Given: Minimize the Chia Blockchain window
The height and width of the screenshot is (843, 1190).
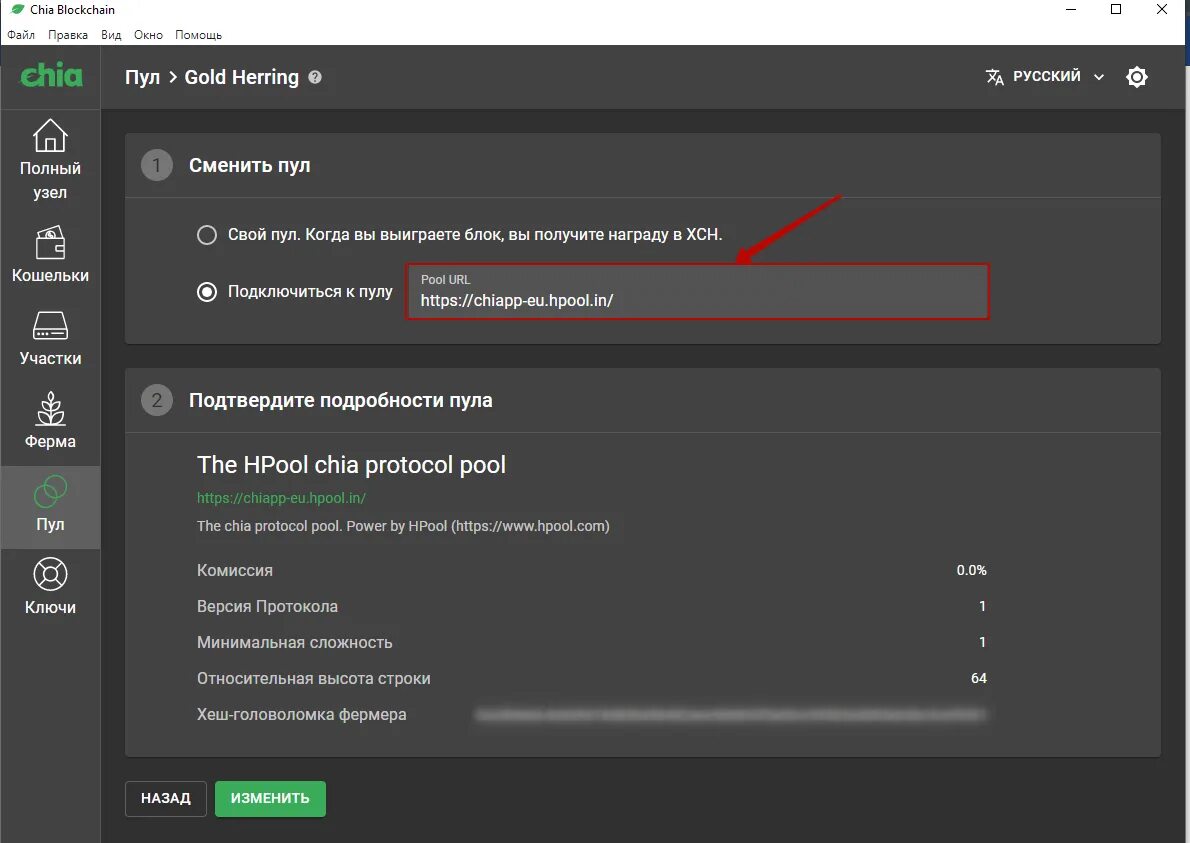Looking at the screenshot, I should coord(1071,10).
